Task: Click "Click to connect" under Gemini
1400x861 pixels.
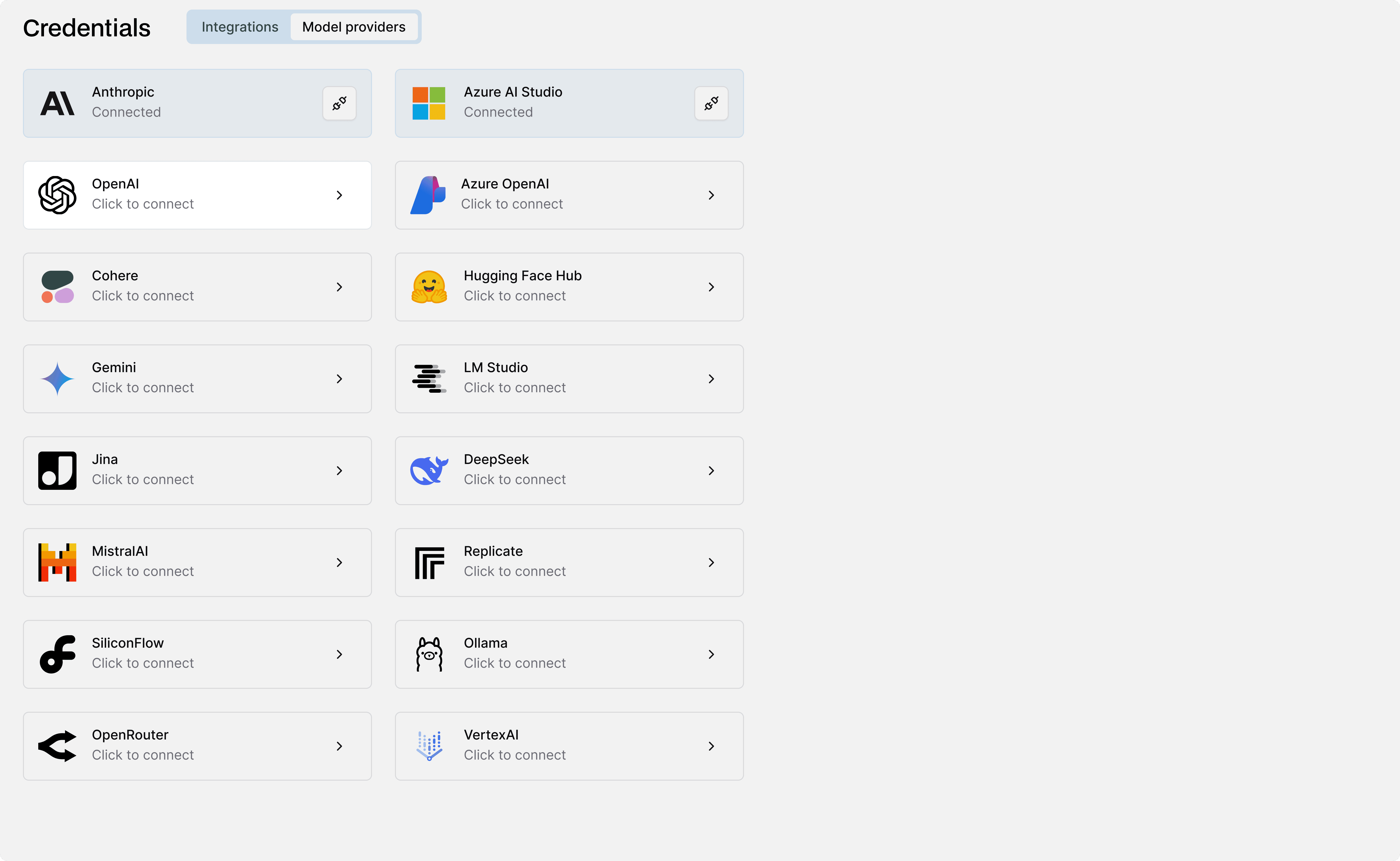Action: (x=143, y=387)
